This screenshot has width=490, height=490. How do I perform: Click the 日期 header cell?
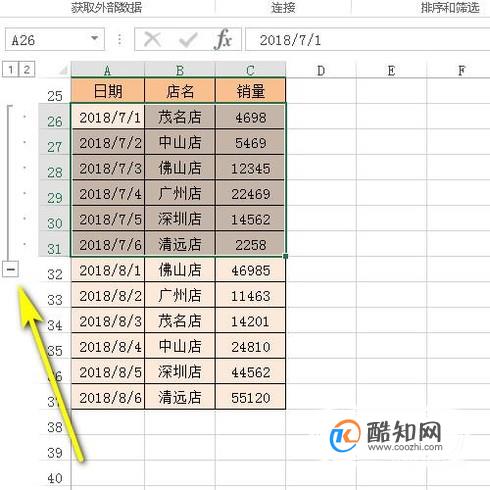pyautogui.click(x=108, y=91)
